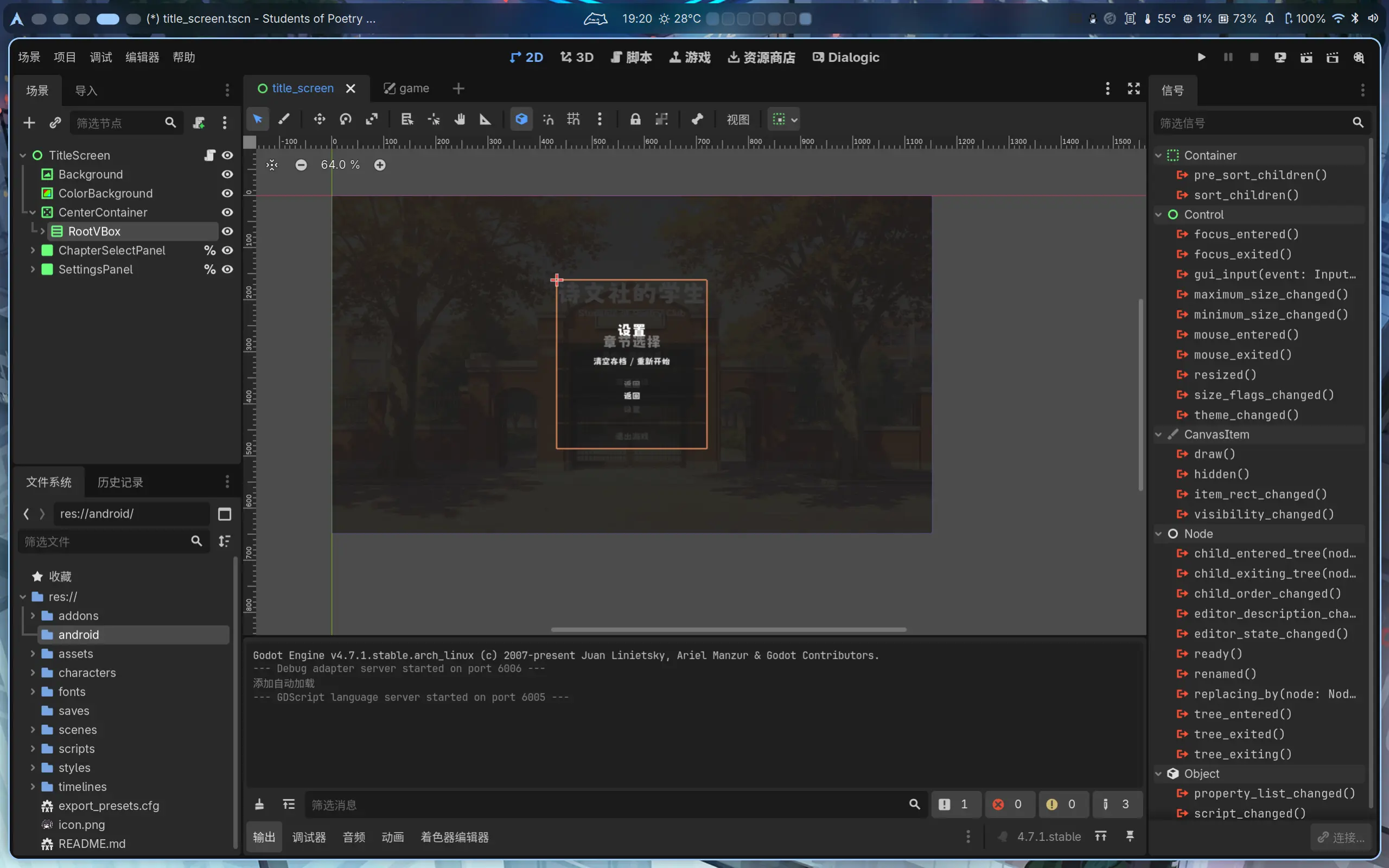The width and height of the screenshot is (1389, 868).
Task: Open the 调试 menu
Action: coord(101,58)
